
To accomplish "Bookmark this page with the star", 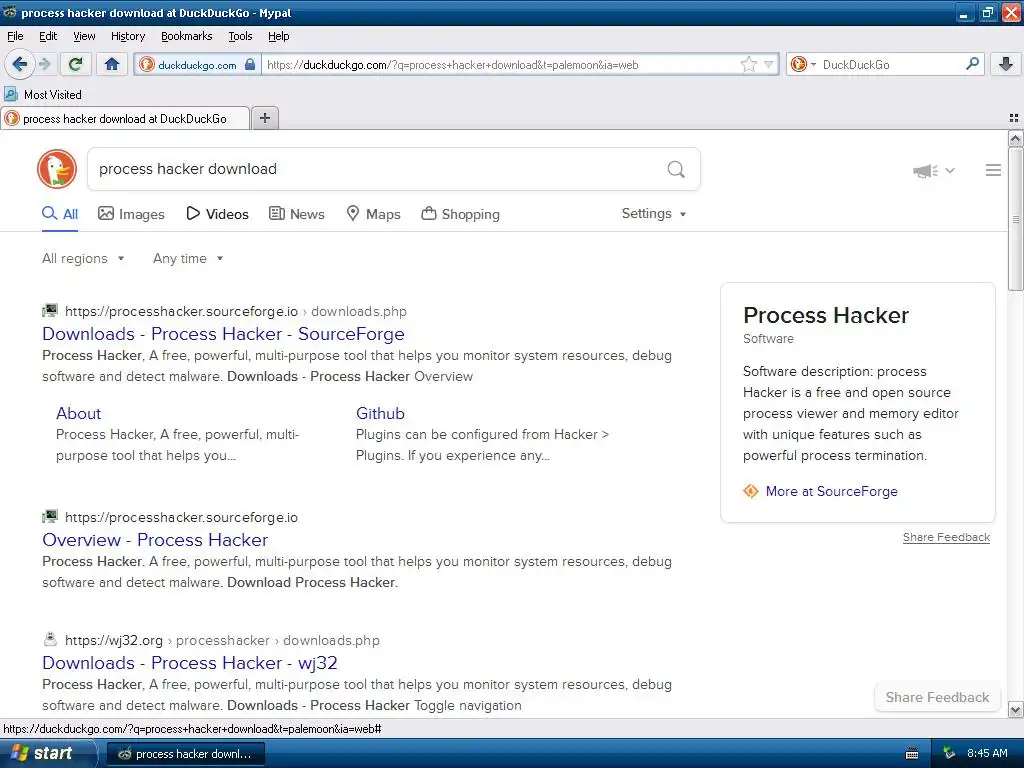I will (x=748, y=64).
